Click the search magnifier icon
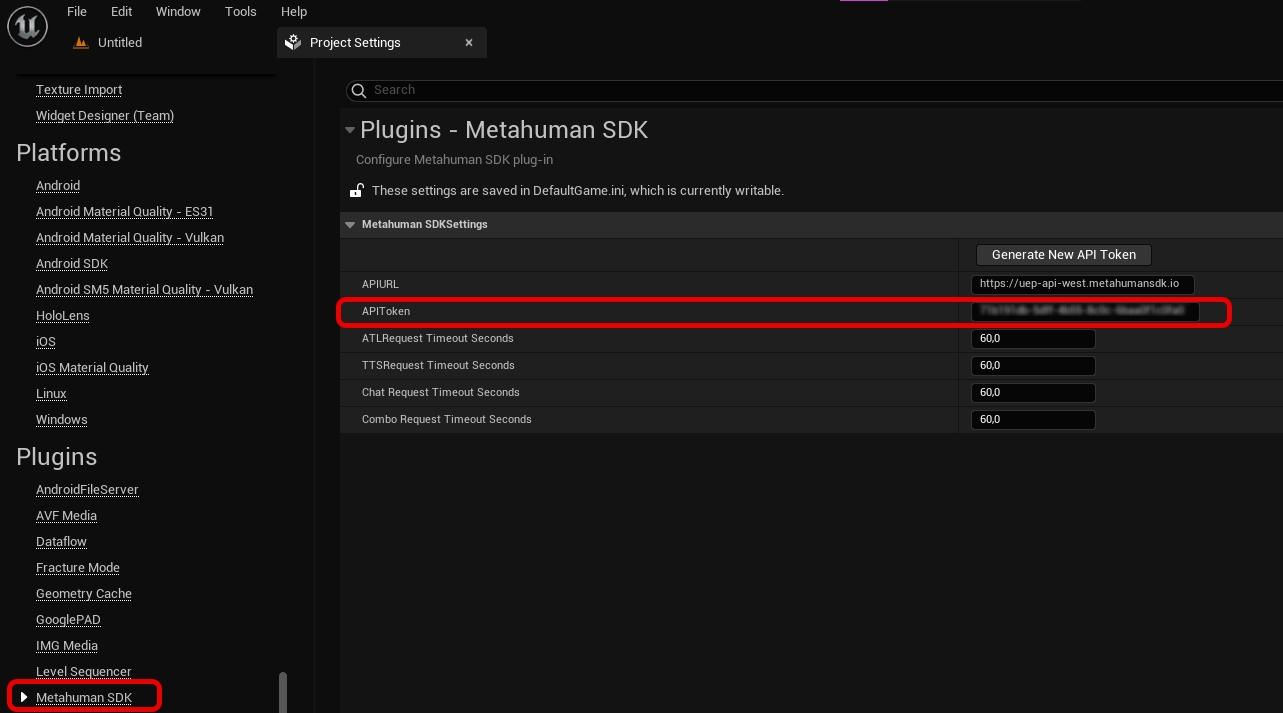Image resolution: width=1283 pixels, height=713 pixels. pos(358,90)
